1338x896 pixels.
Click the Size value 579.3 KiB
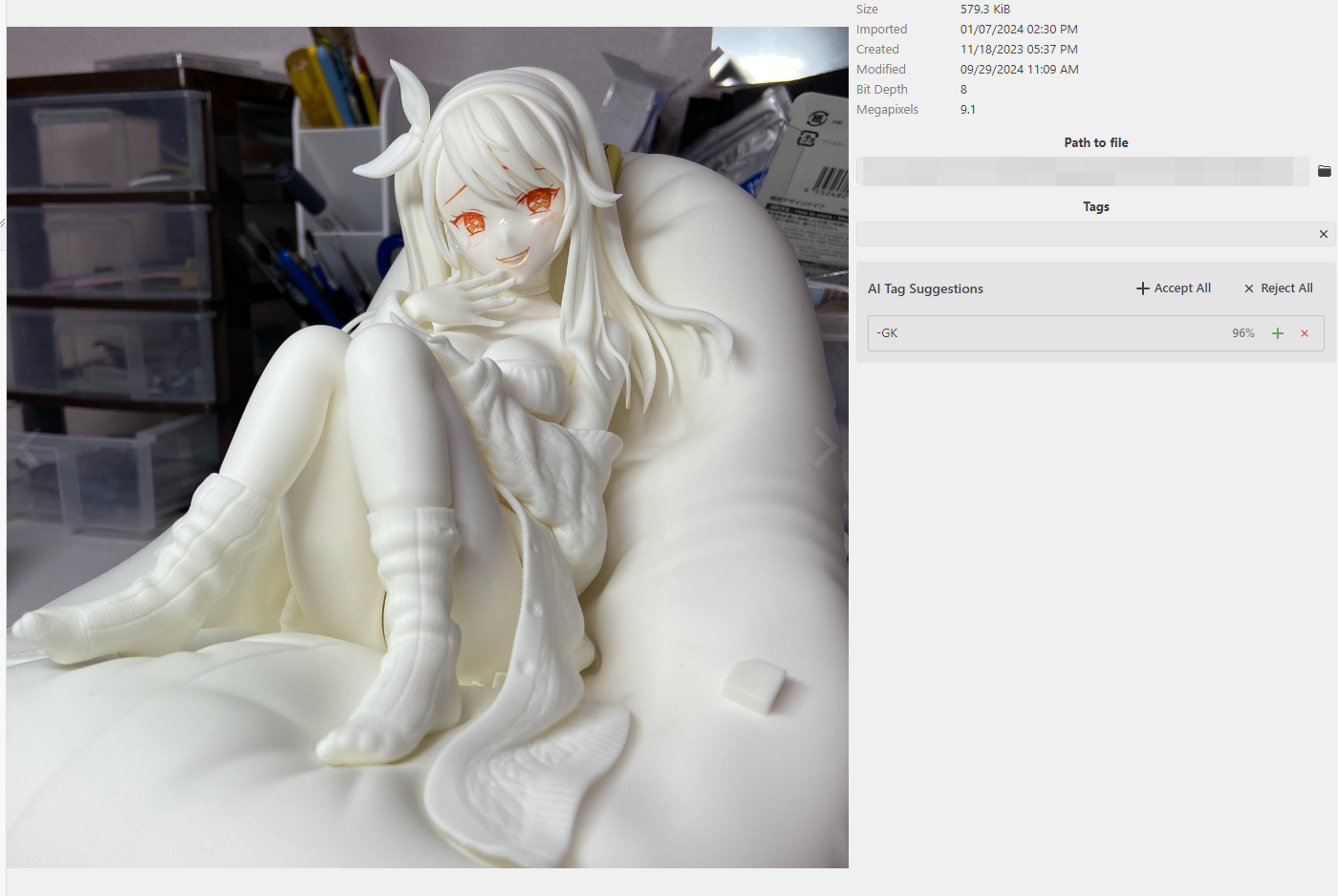tap(985, 10)
